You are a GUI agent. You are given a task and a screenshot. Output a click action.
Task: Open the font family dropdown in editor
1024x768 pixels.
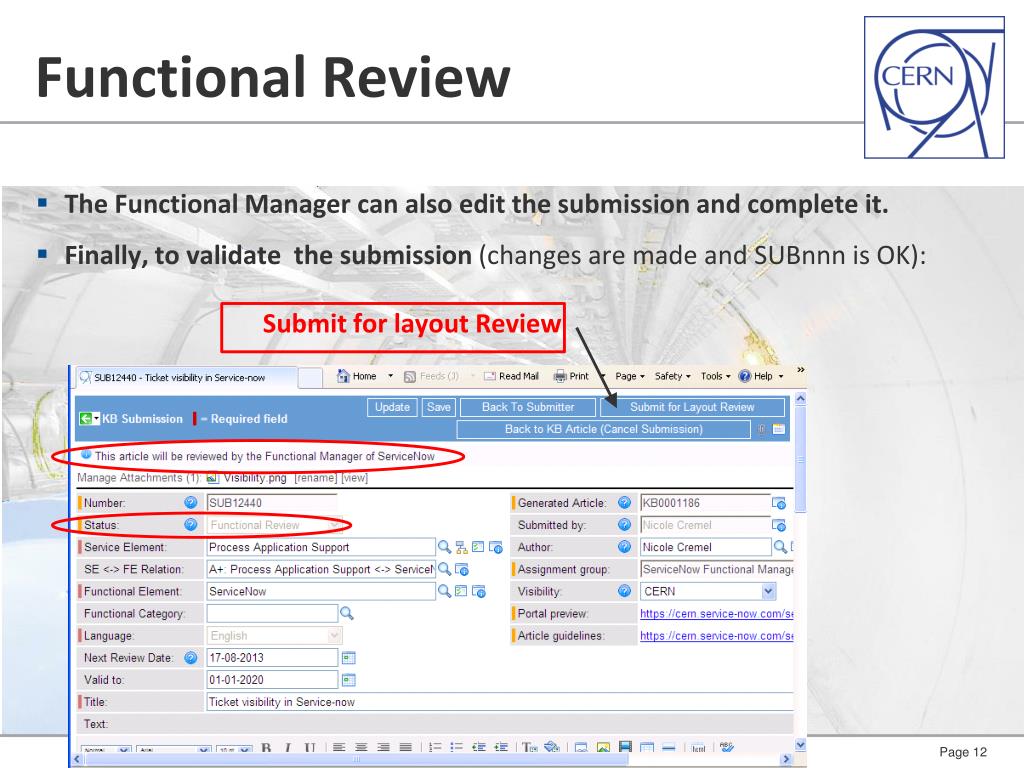173,750
